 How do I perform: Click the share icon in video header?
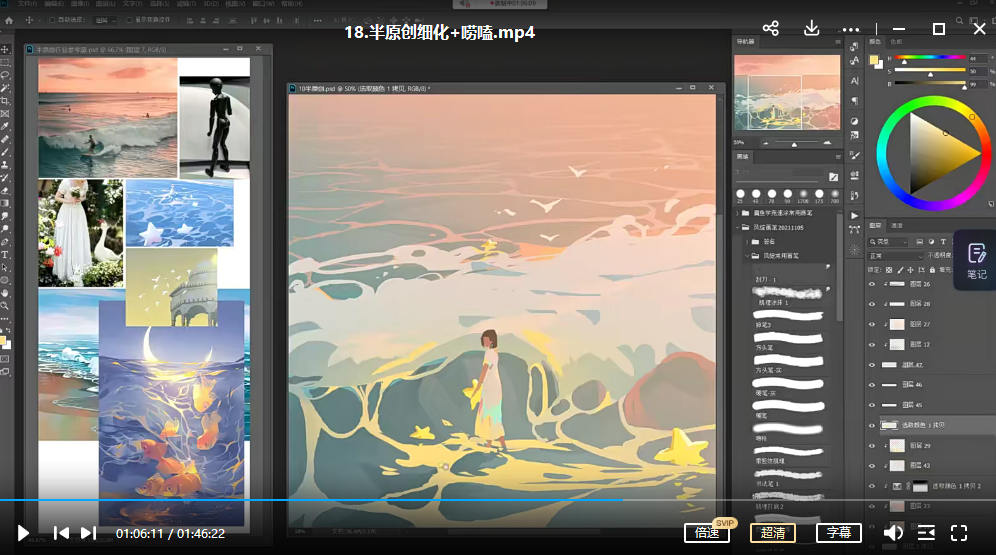pyautogui.click(x=770, y=29)
